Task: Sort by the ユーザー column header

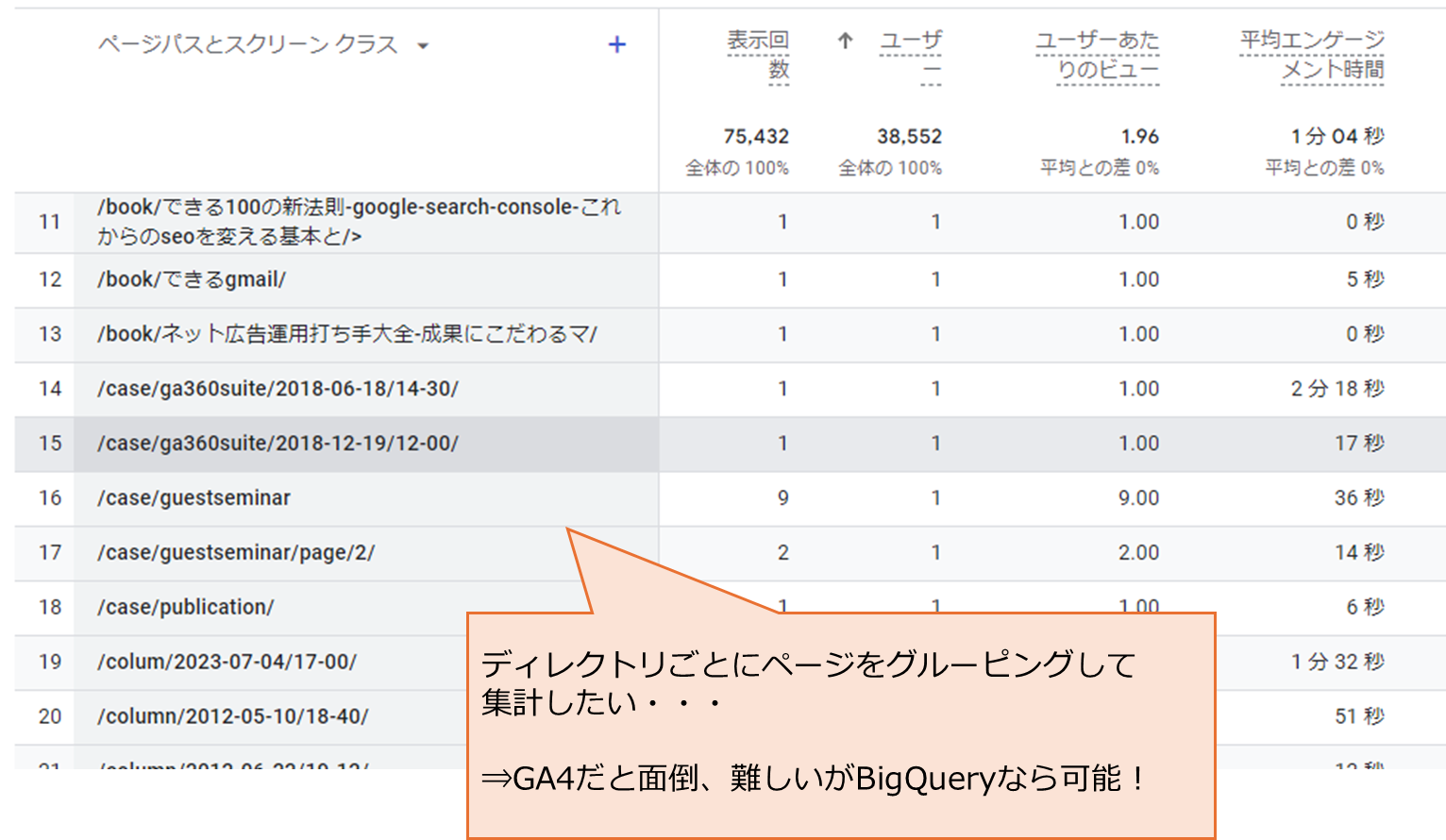Action: click(x=911, y=56)
